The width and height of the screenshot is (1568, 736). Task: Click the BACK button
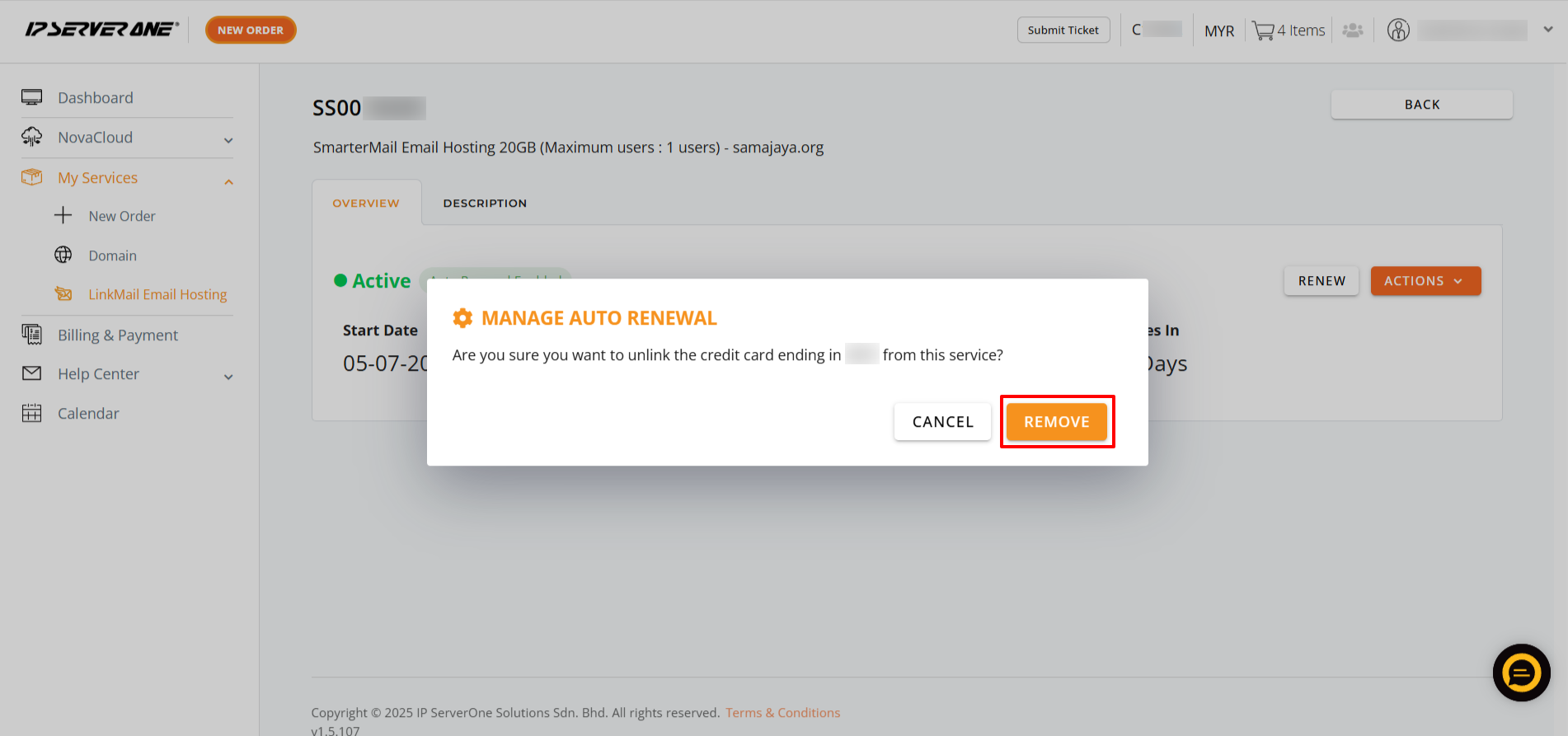tap(1422, 105)
